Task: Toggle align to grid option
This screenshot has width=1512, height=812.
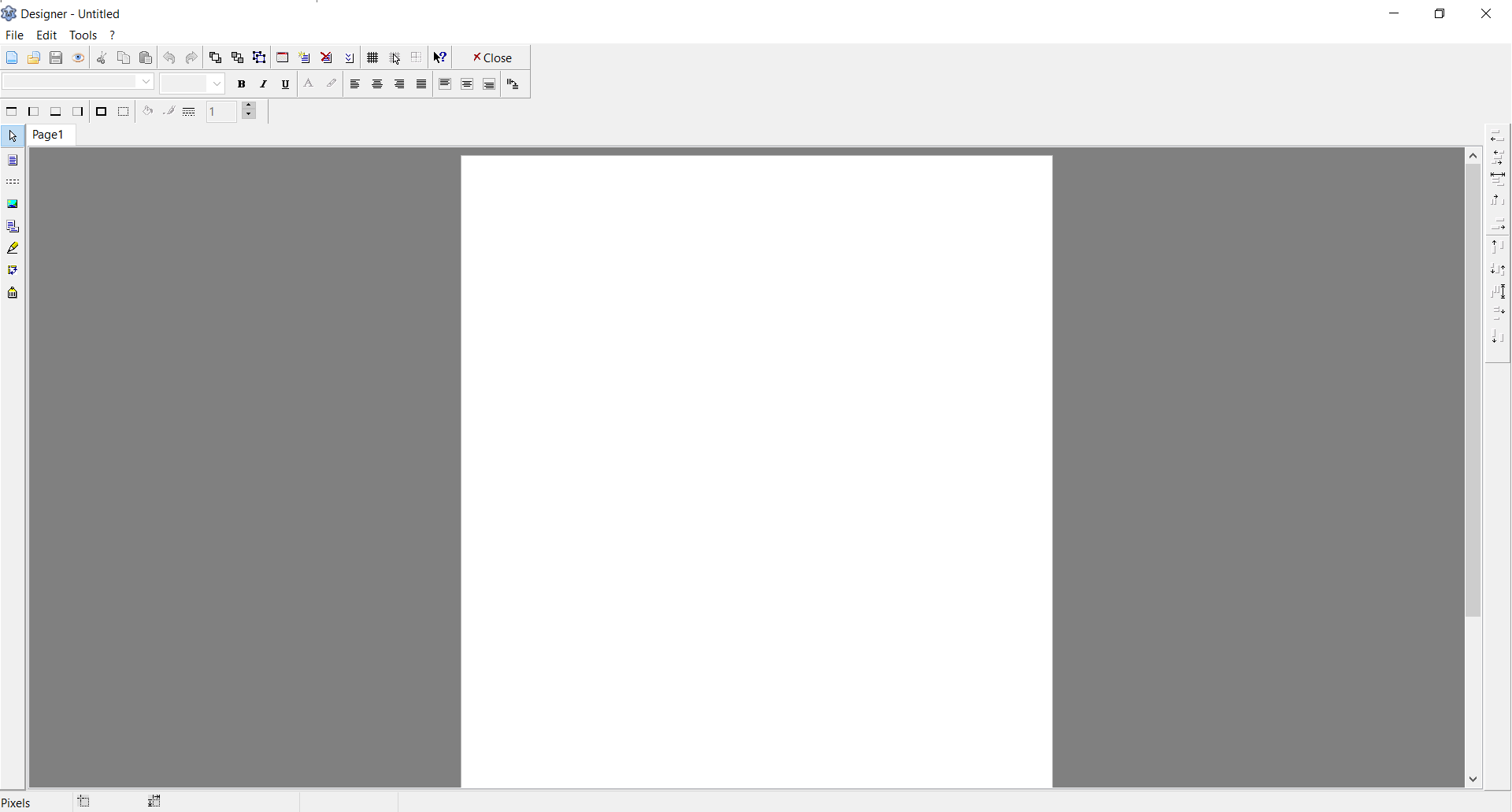Action: (x=395, y=57)
